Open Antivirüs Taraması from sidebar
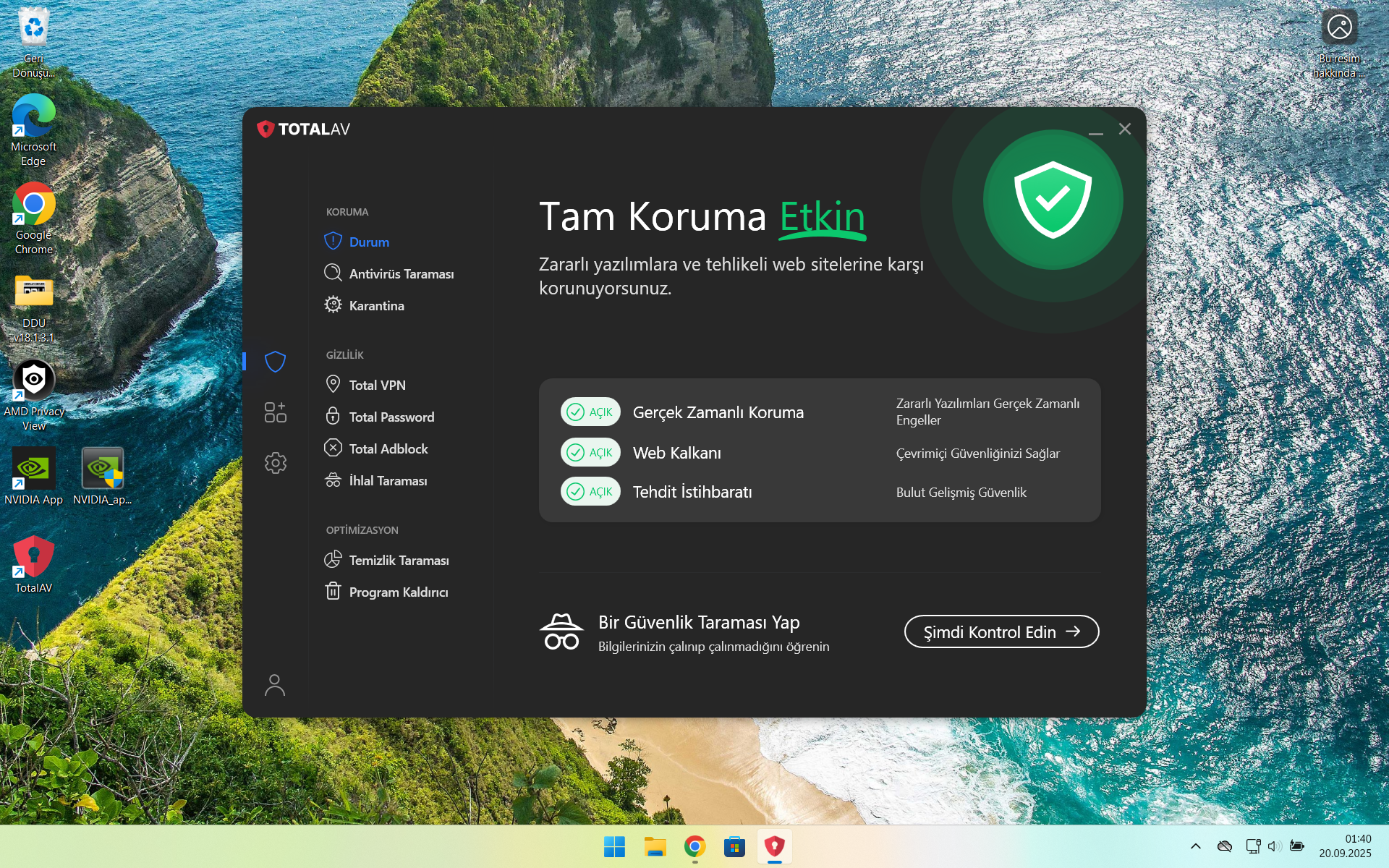The height and width of the screenshot is (868, 1389). coord(402,273)
